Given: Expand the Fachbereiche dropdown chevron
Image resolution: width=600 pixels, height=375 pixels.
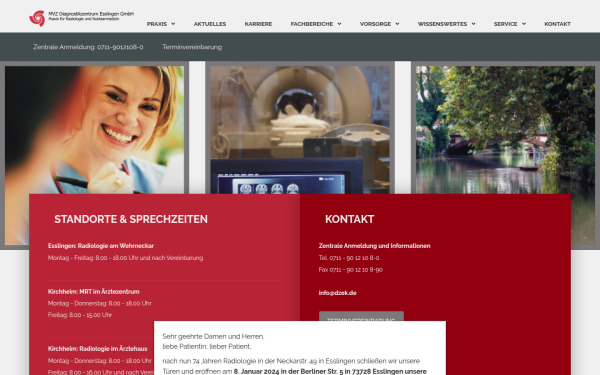Looking at the screenshot, I should coord(339,24).
